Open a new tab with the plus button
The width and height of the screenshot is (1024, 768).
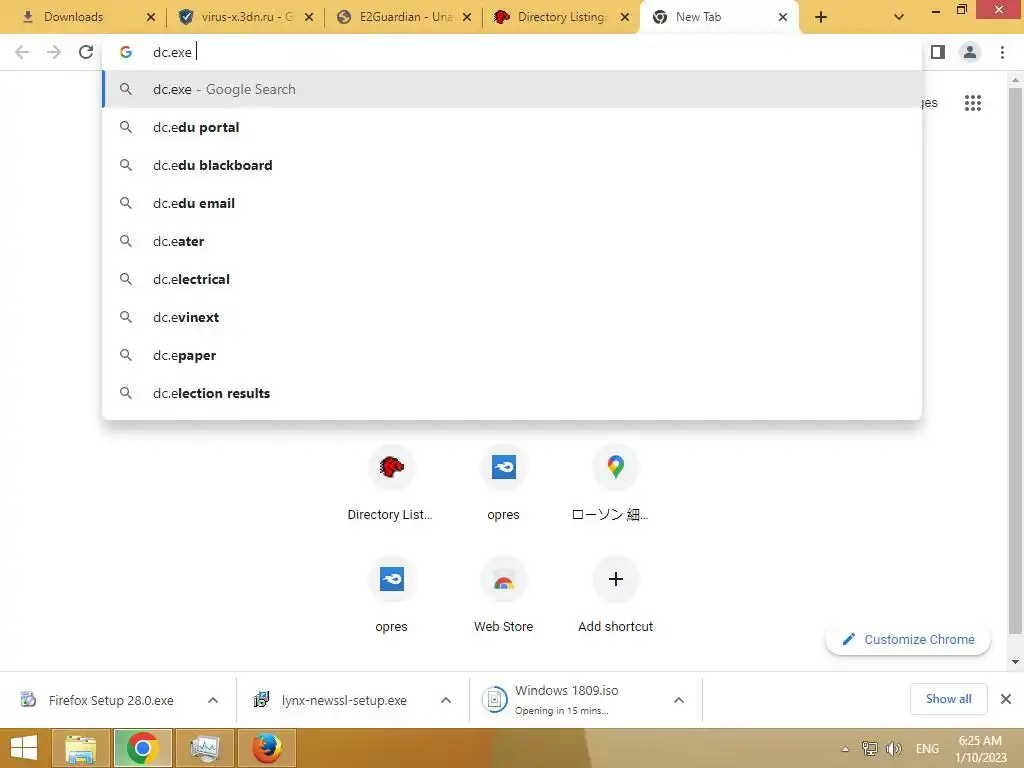821,17
